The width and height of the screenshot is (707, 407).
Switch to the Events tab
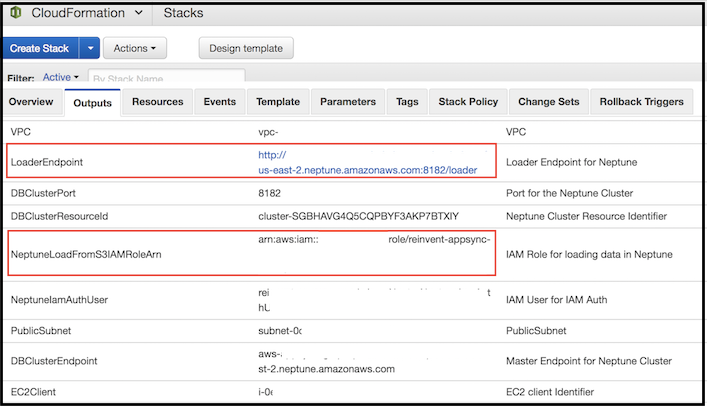coord(220,102)
